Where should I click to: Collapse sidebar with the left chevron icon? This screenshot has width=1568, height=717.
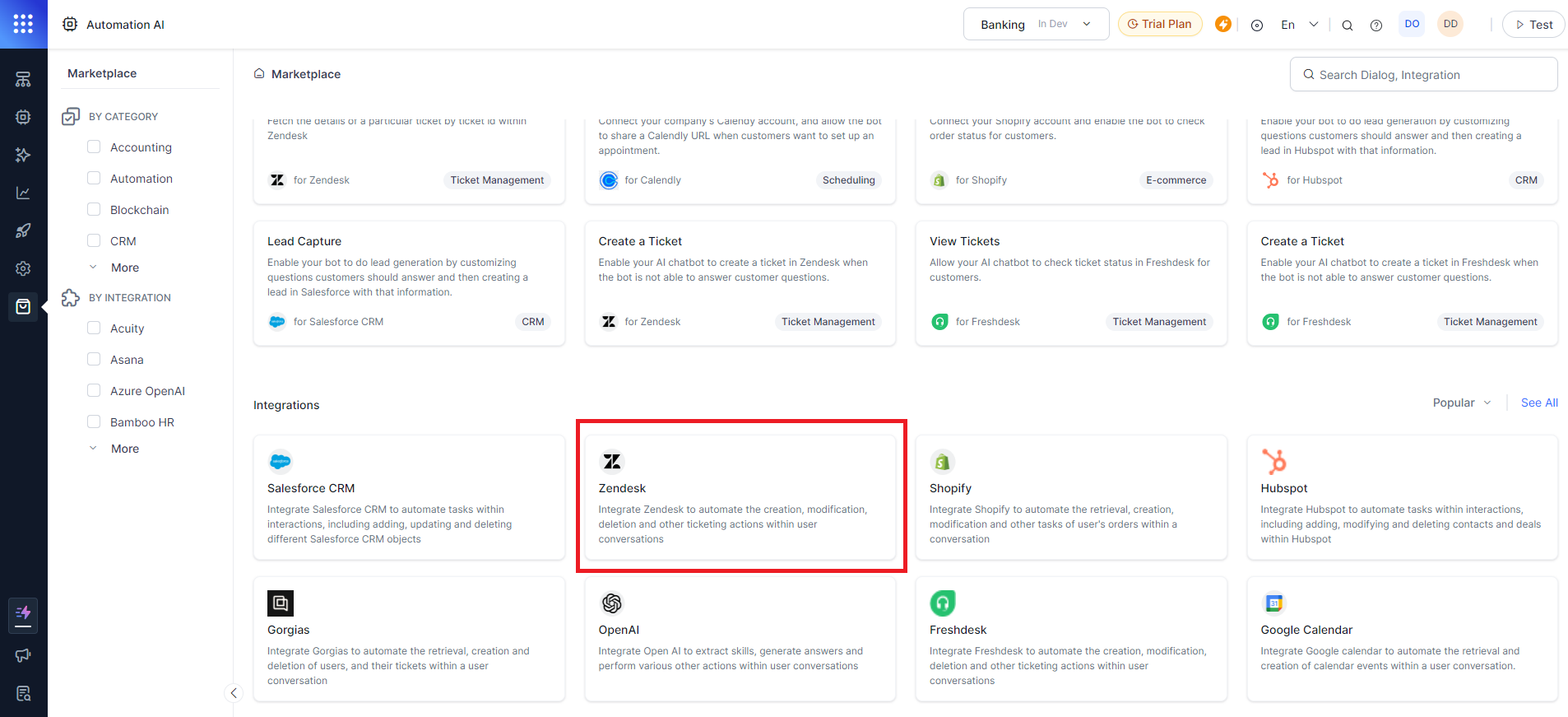(x=234, y=693)
